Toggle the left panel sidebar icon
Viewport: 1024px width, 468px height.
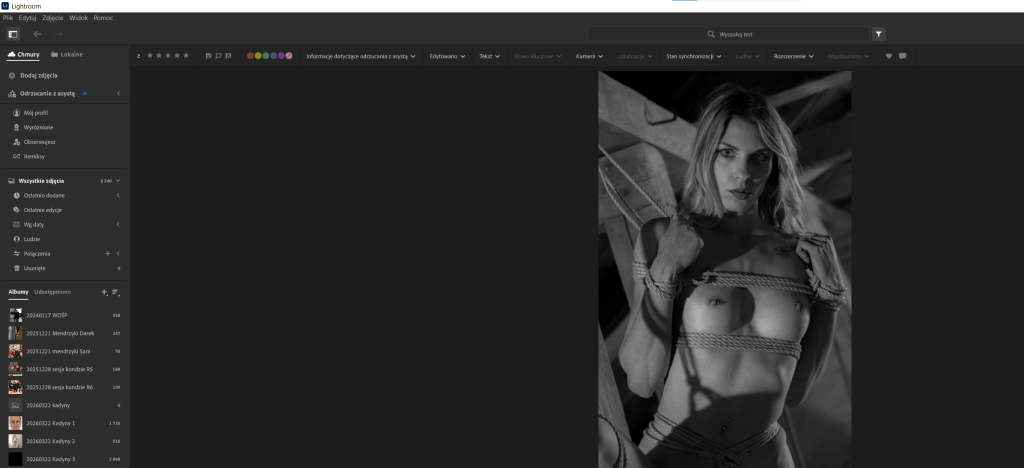pos(13,34)
